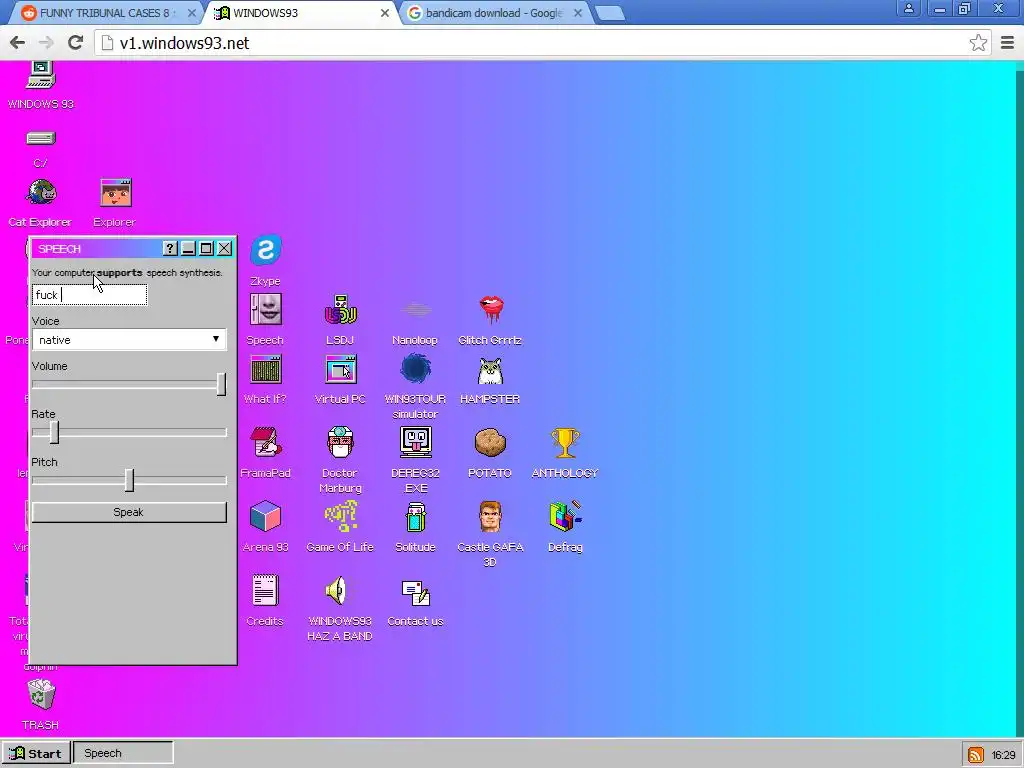
Task: Open the Chrome hamburger menu
Action: [x=1007, y=43]
